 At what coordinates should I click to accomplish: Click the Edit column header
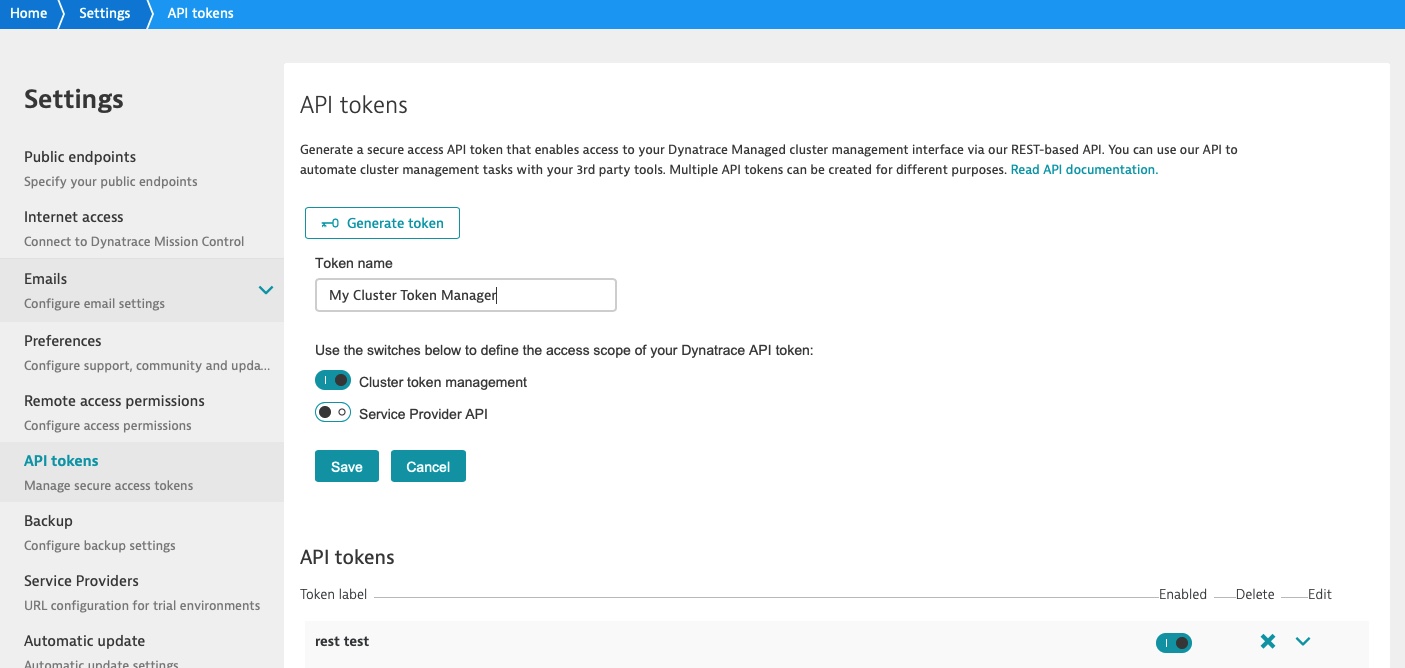(1320, 594)
